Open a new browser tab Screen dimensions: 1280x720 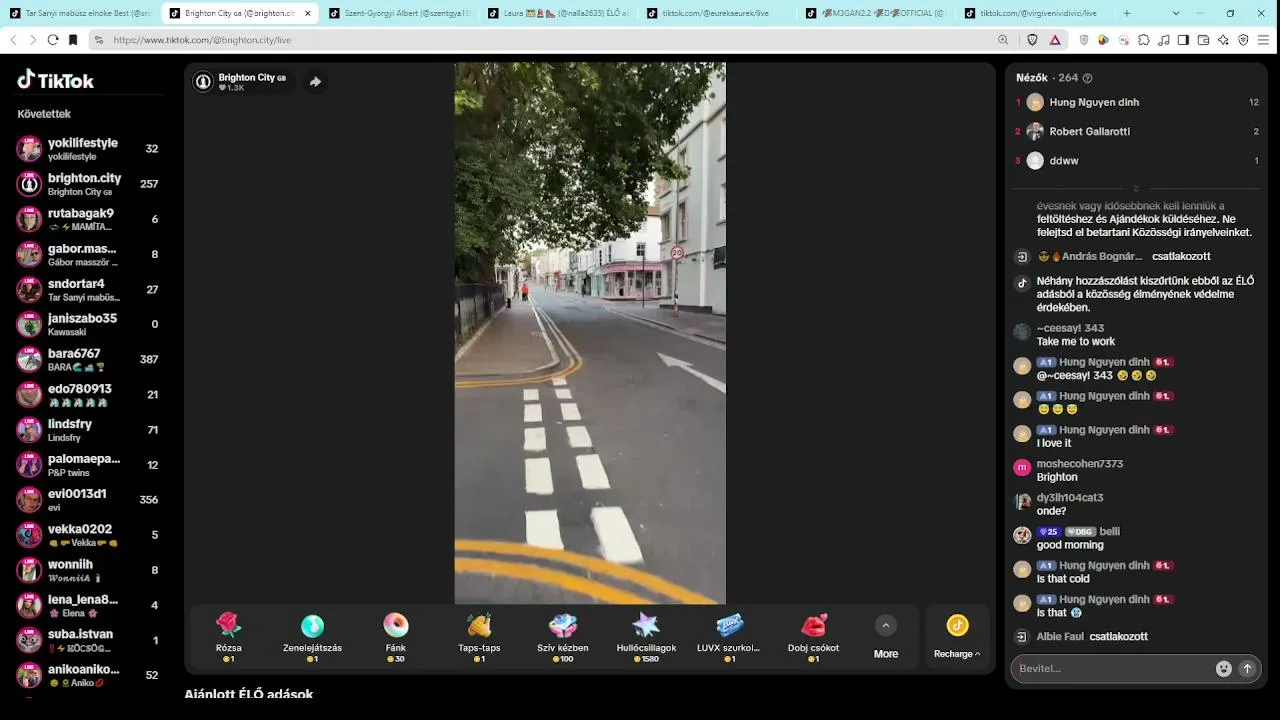pos(1127,14)
